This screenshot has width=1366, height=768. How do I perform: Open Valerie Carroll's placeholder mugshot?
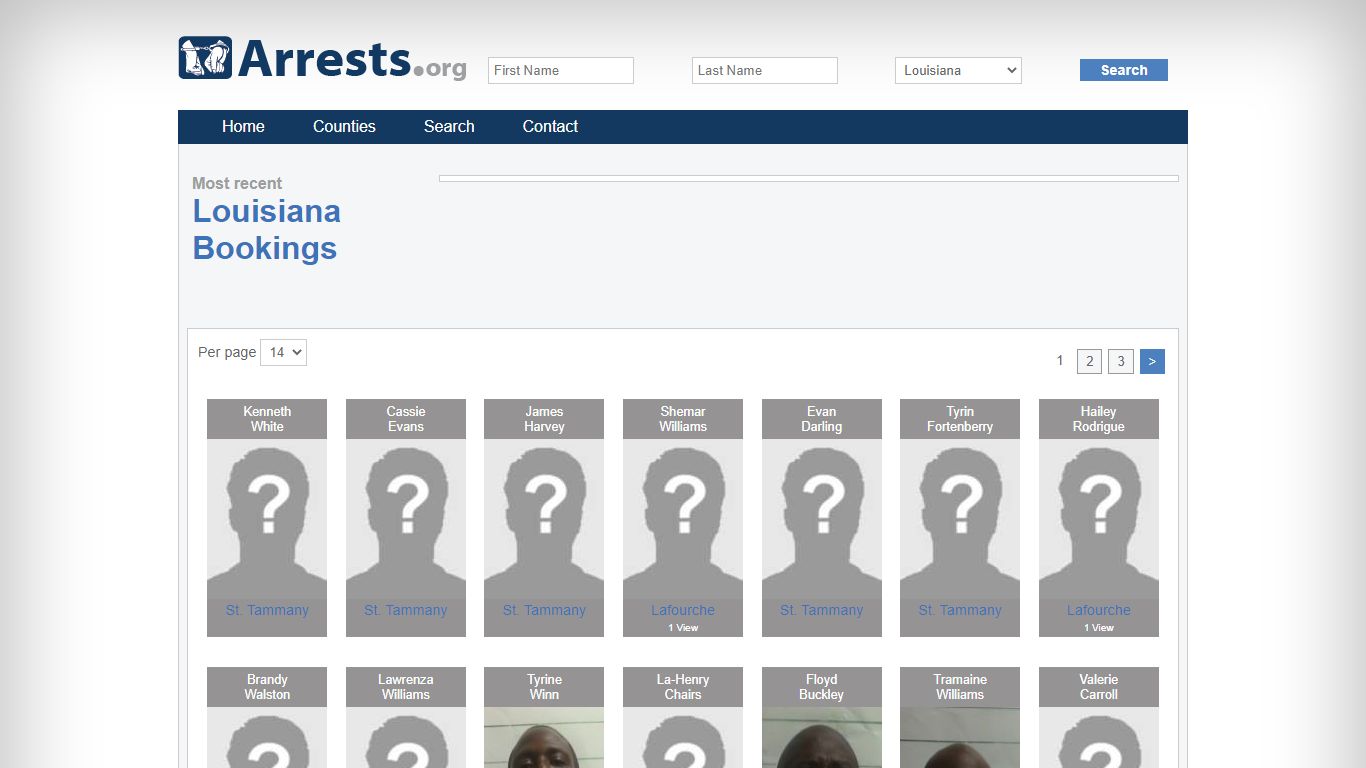pos(1099,738)
